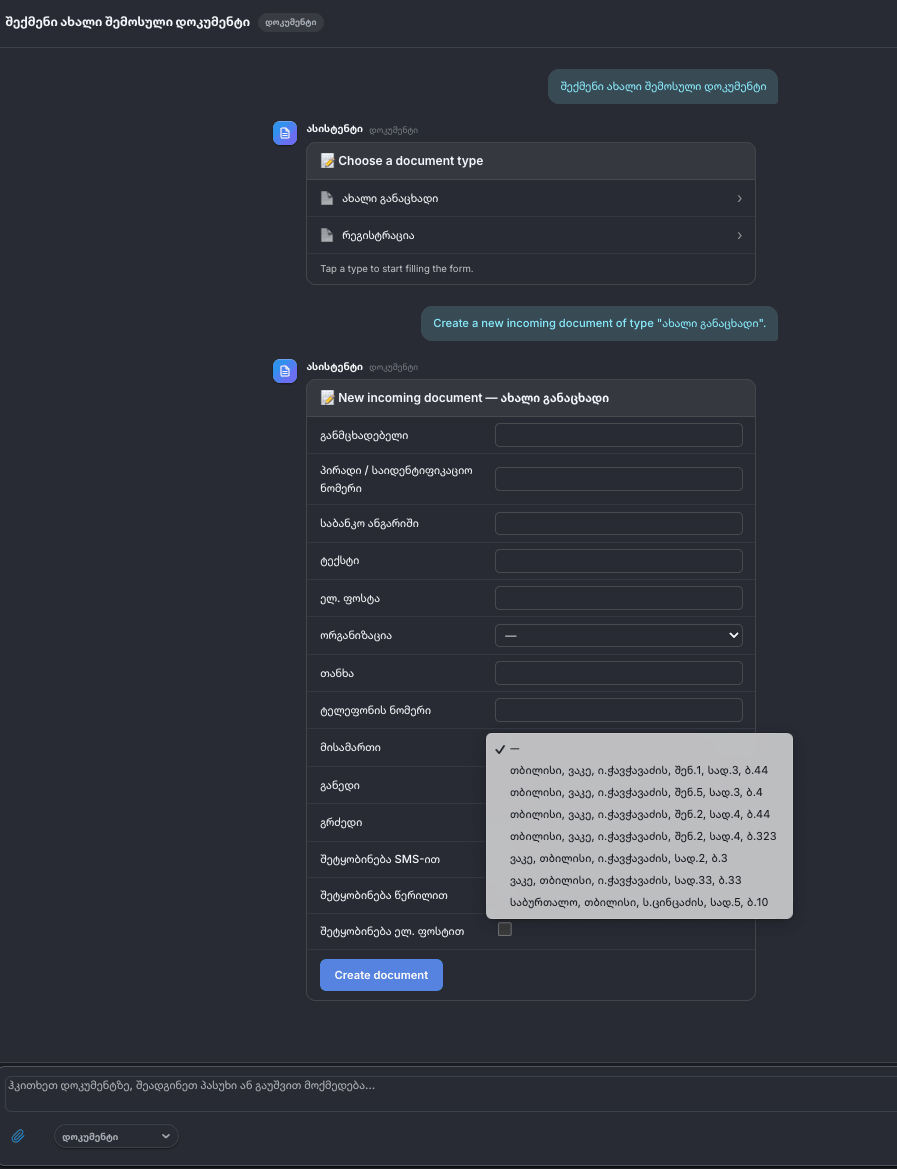Select the საბურთალო, ს.ცინცაძის address option

pos(639,902)
